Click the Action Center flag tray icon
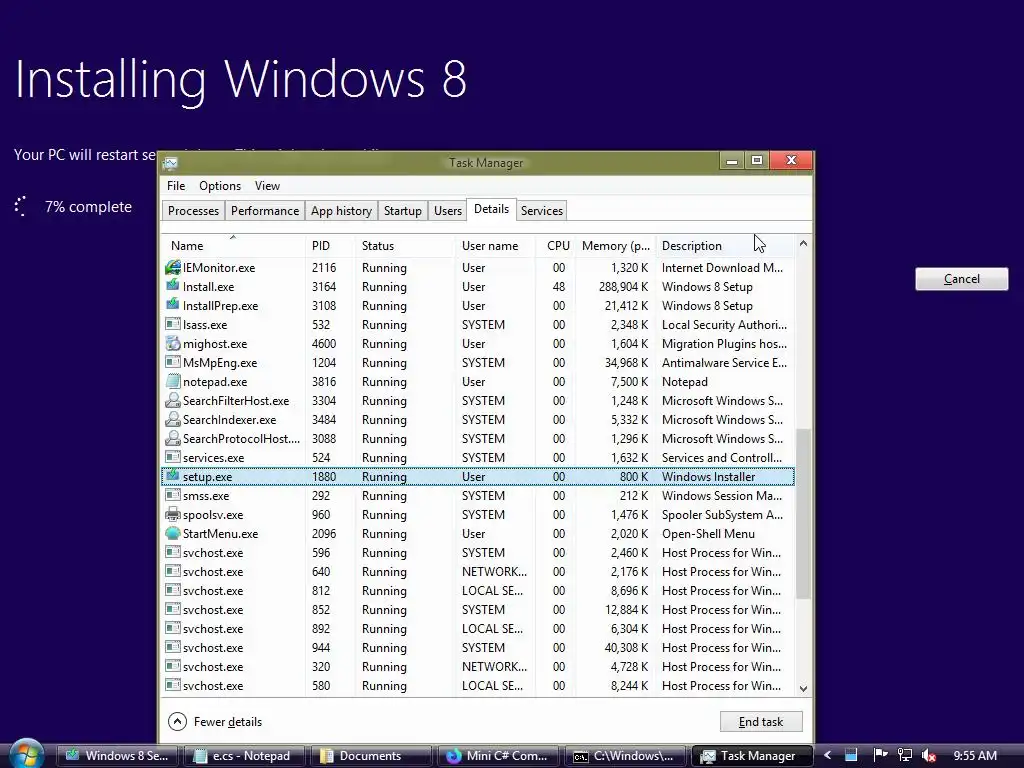The width and height of the screenshot is (1024, 768). pos(880,755)
